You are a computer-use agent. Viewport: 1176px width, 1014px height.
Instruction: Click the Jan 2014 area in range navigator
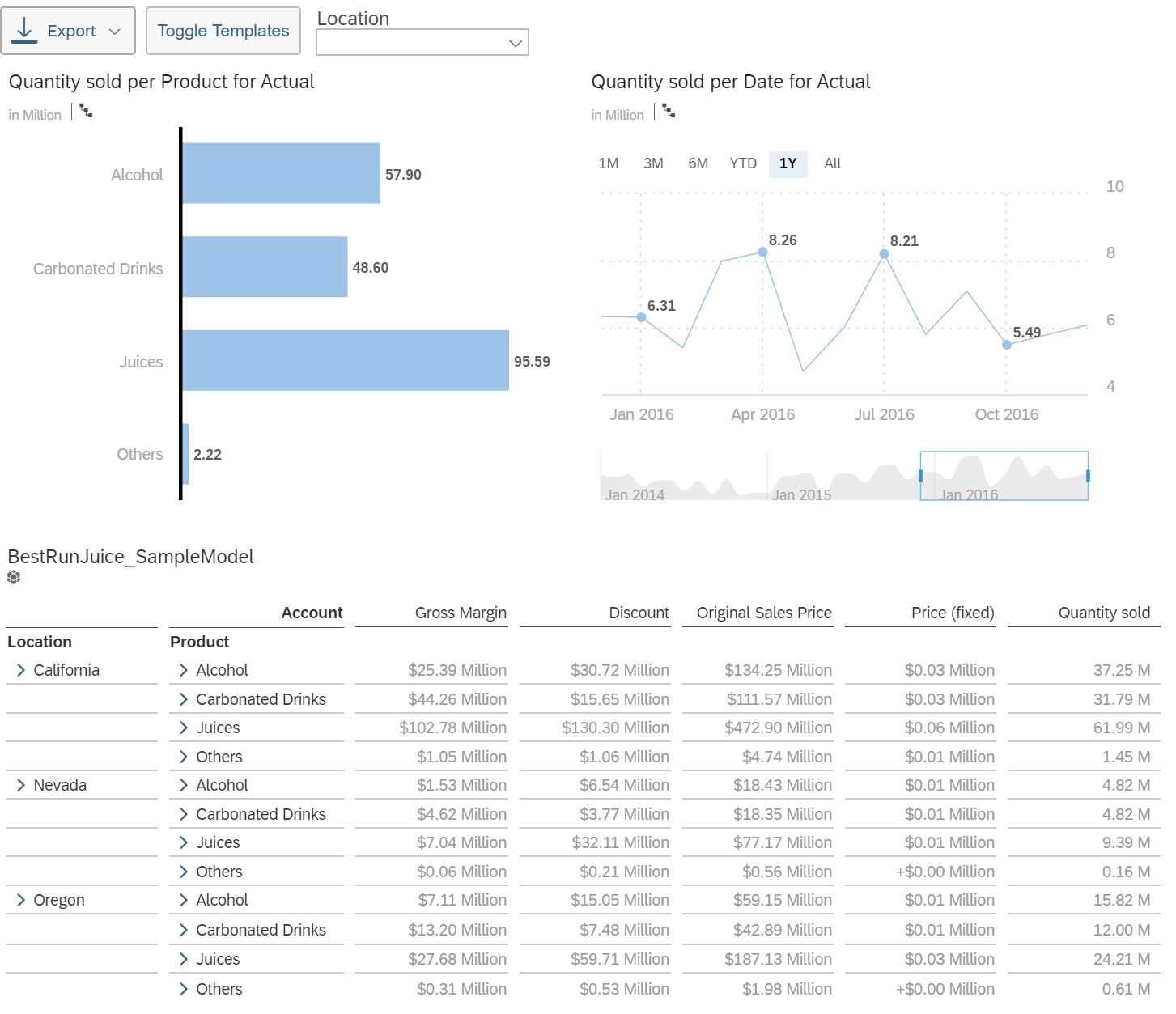pyautogui.click(x=635, y=494)
